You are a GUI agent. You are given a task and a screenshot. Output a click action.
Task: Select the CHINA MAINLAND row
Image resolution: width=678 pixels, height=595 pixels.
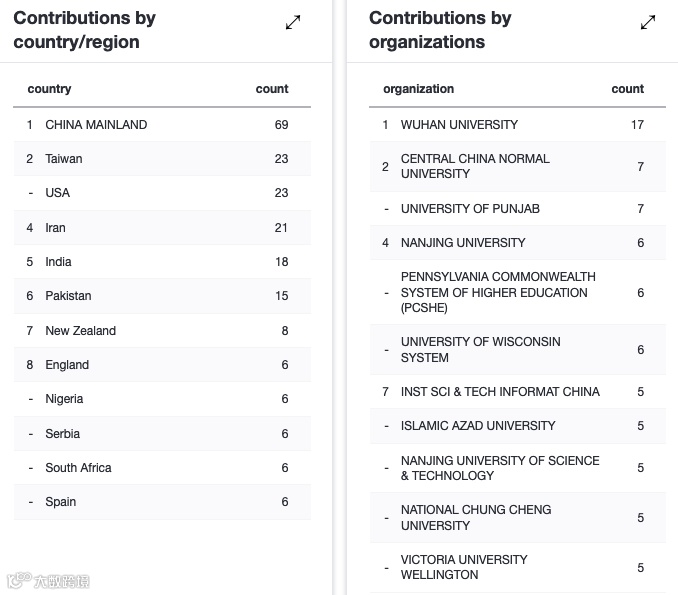(96, 125)
